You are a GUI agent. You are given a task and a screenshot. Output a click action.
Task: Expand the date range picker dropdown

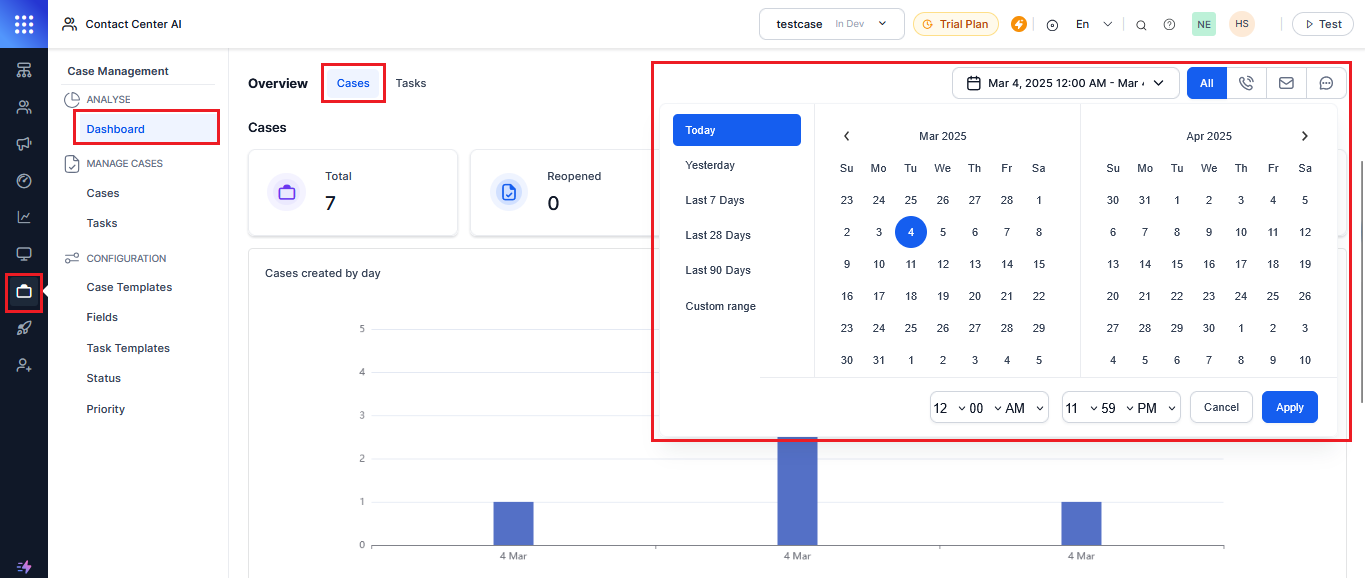tap(1065, 83)
